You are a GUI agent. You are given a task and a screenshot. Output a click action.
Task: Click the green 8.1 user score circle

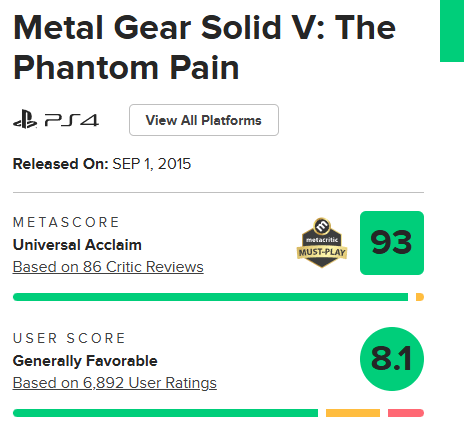(x=392, y=359)
